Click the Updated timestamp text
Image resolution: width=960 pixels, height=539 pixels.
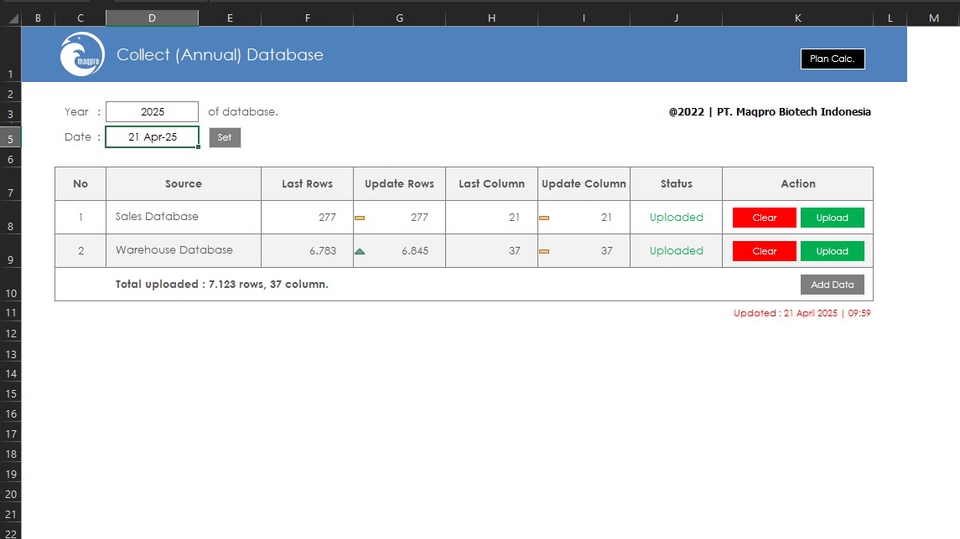(802, 313)
